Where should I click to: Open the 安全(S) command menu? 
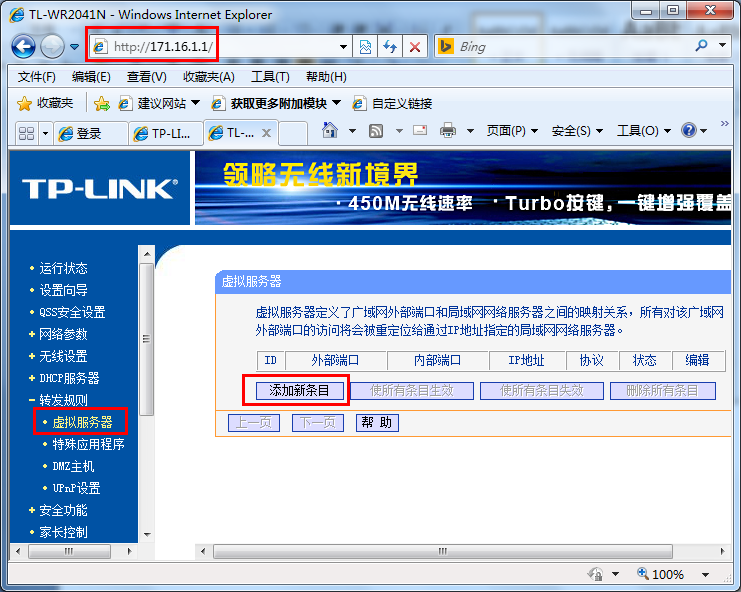tap(577, 131)
